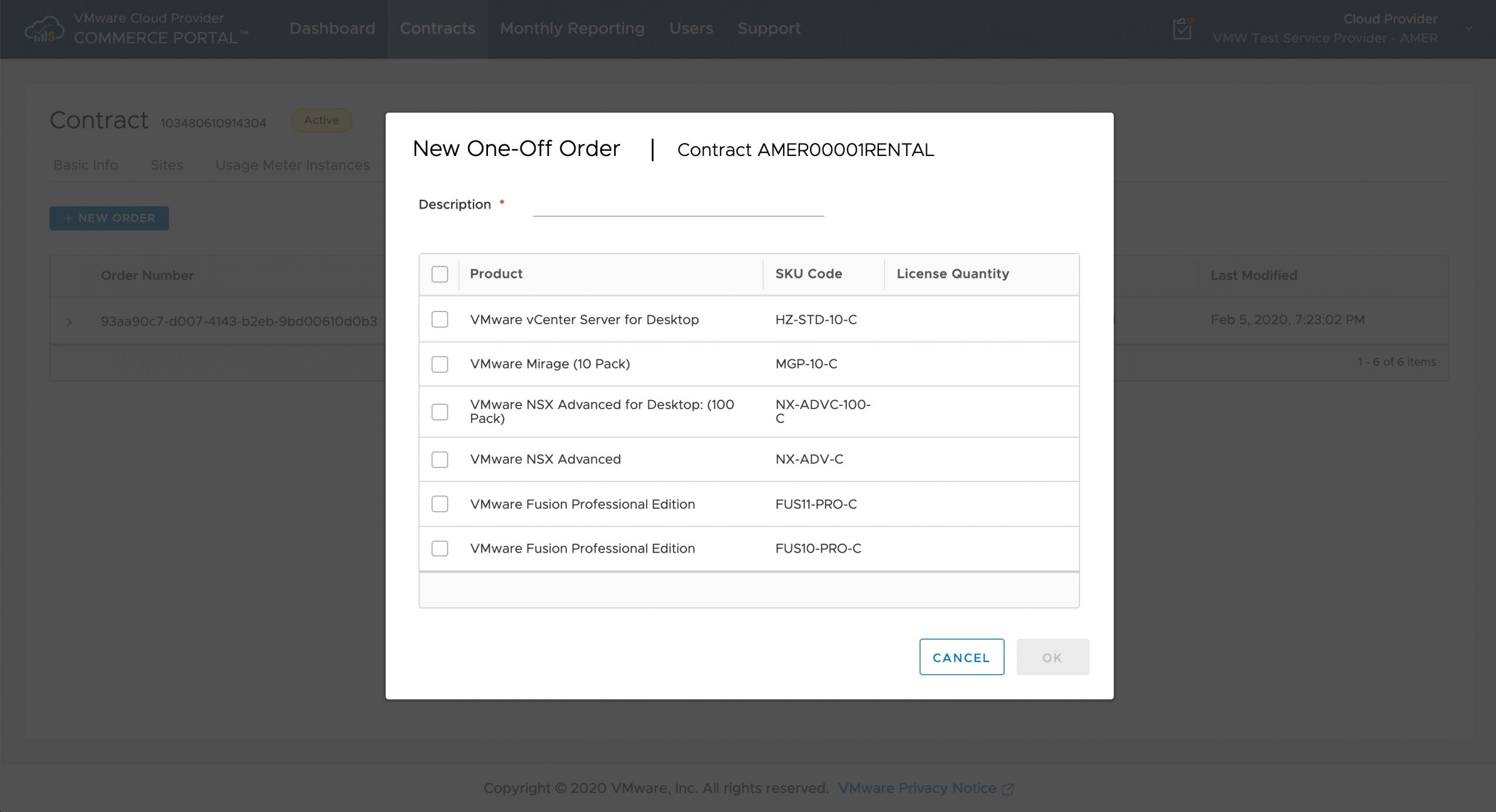Select the VMware Mirage (10 Pack) checkbox
This screenshot has height=812, width=1496.
pyautogui.click(x=439, y=364)
